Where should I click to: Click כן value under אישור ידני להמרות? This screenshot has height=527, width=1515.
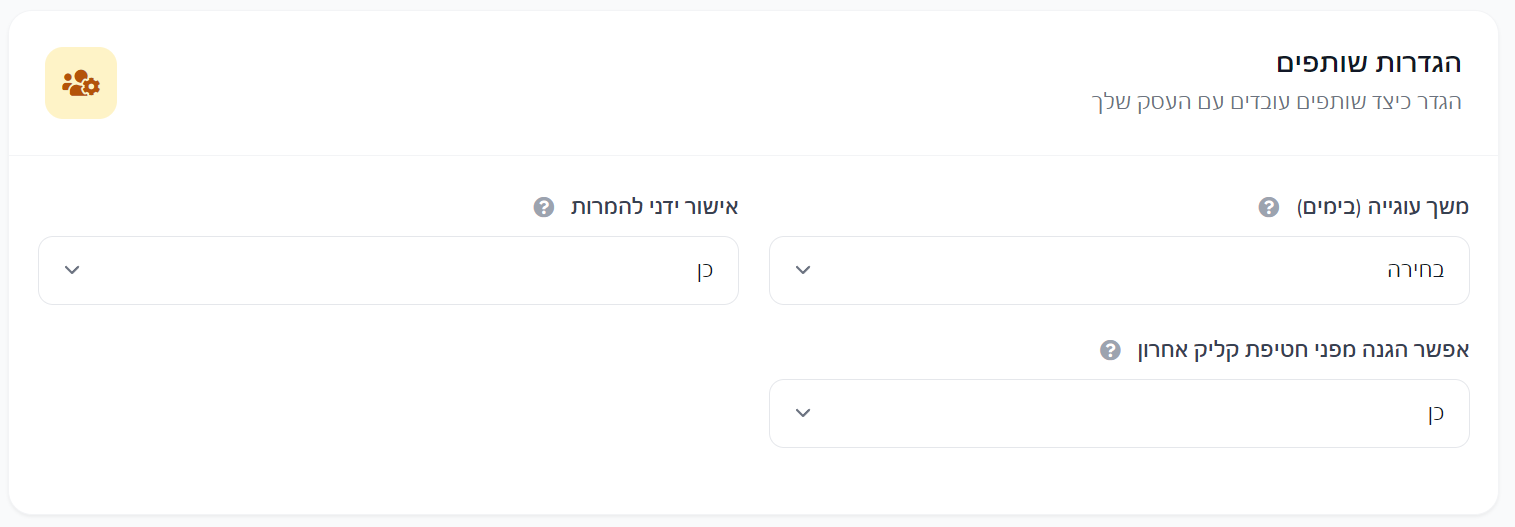click(x=705, y=270)
